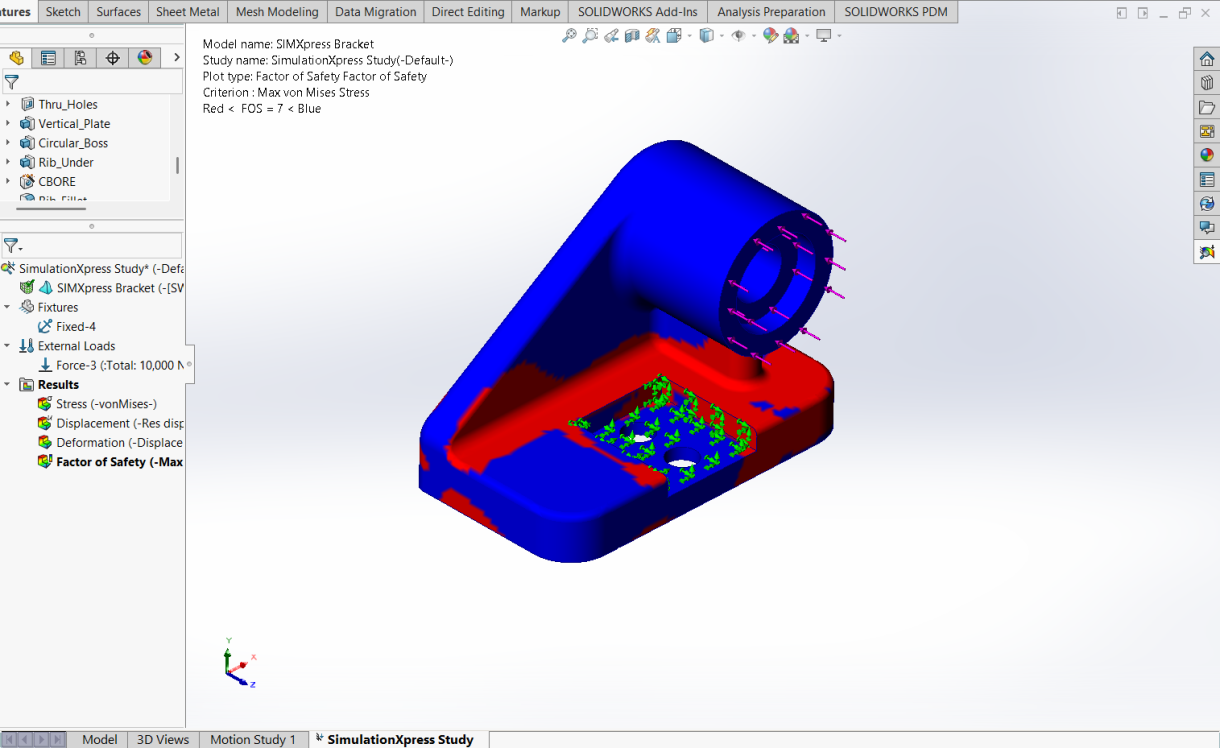Viewport: 1220px width, 748px height.
Task: Activate the Zoom to Area tool
Action: 590,34
